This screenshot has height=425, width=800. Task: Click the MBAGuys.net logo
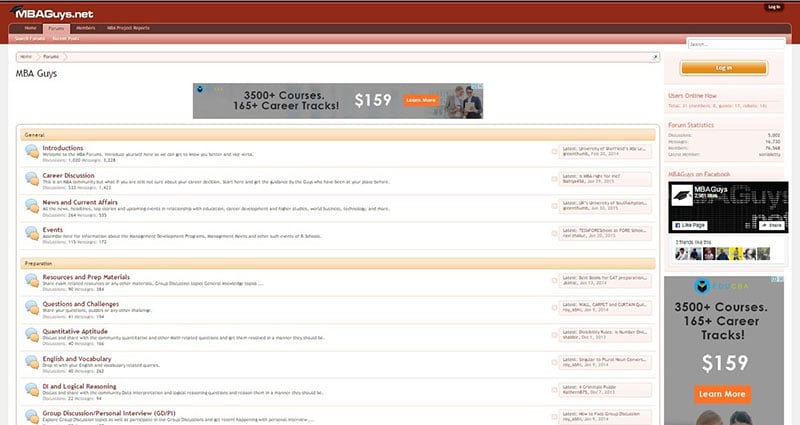(x=52, y=12)
